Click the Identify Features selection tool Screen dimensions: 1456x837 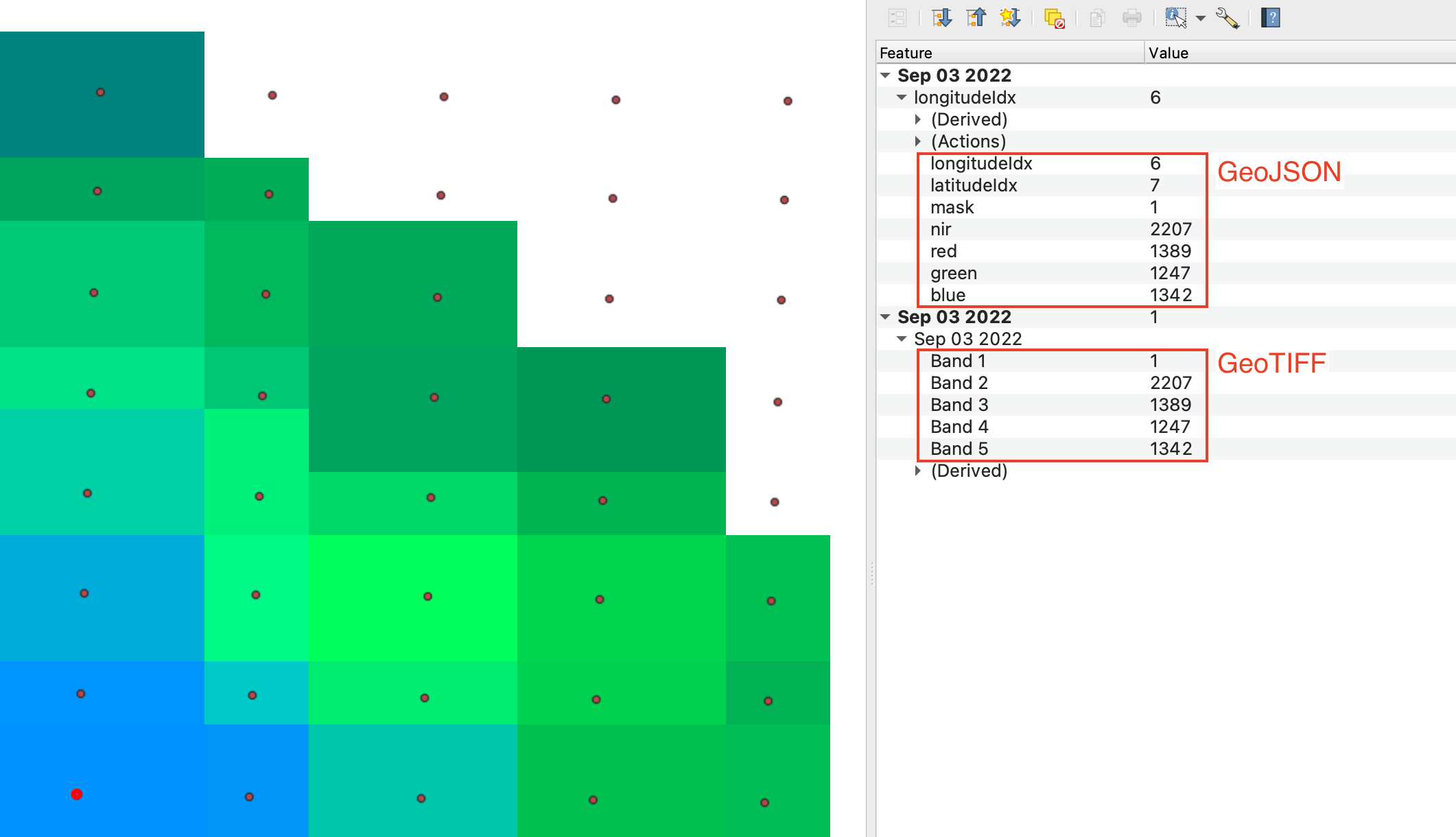point(1175,18)
